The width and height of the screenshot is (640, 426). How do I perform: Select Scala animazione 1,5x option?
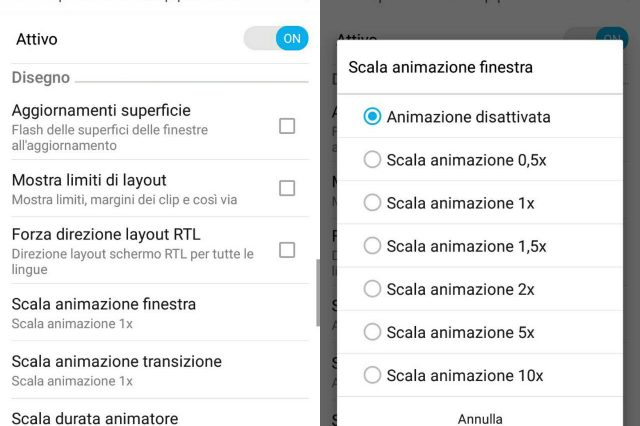tap(373, 246)
